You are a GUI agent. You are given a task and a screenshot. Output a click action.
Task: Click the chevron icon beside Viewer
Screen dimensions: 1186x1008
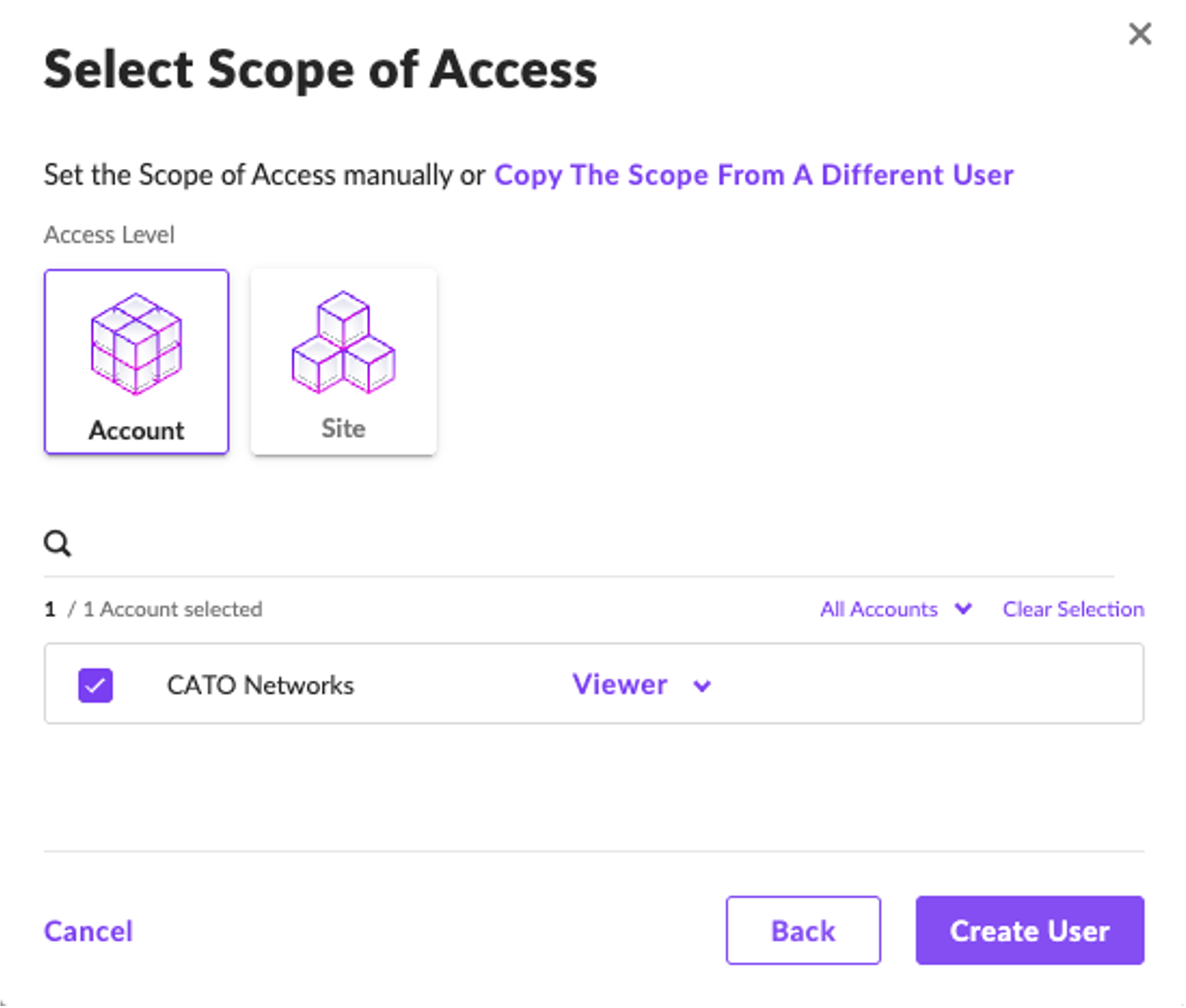(702, 684)
